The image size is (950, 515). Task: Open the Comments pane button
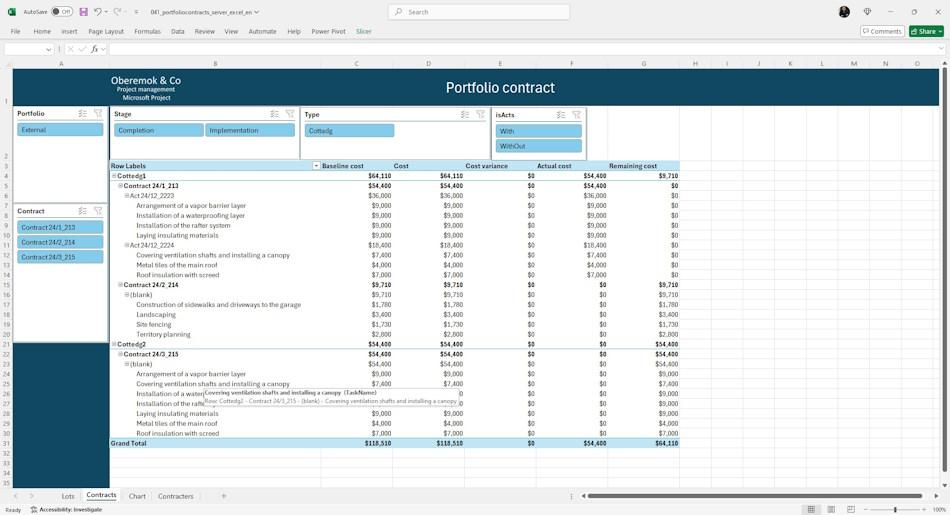click(x=882, y=32)
